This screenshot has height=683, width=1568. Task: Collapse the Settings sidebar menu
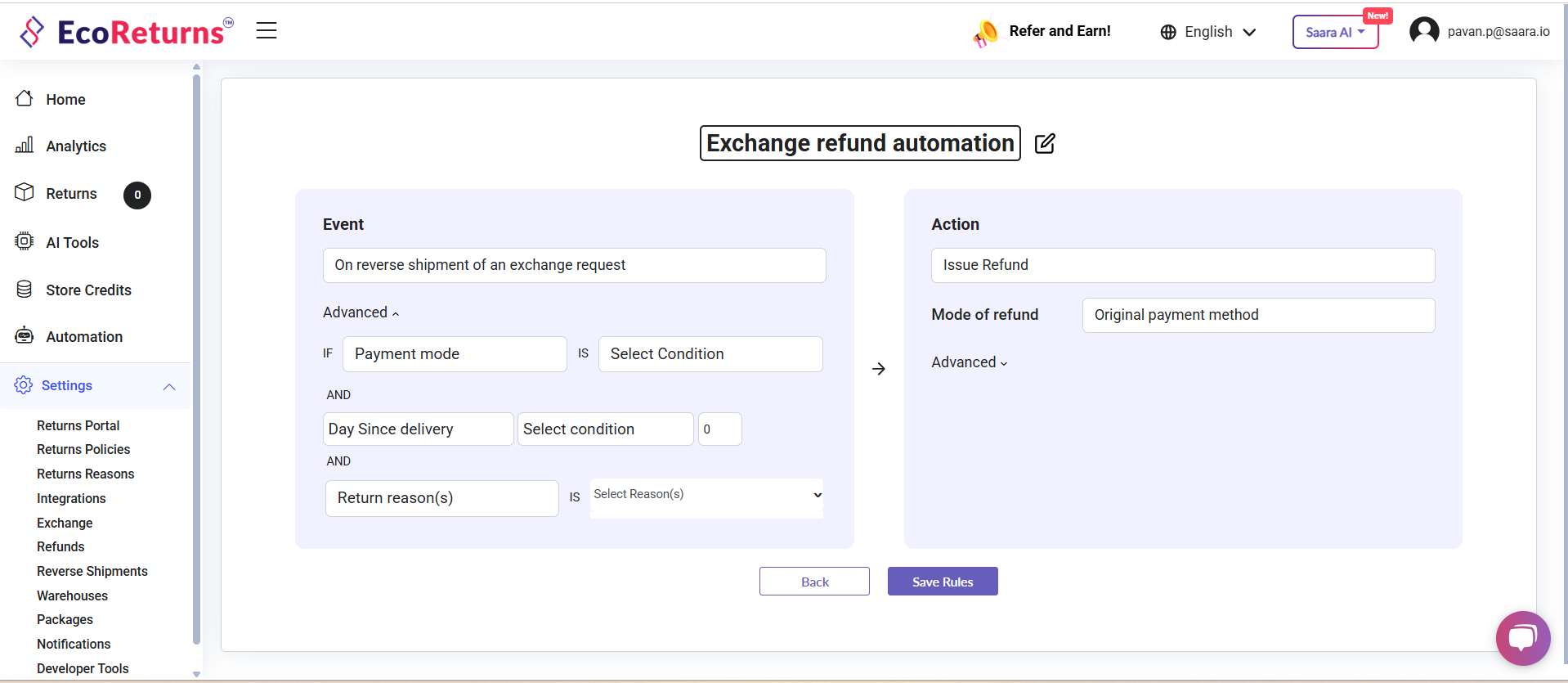coord(169,386)
